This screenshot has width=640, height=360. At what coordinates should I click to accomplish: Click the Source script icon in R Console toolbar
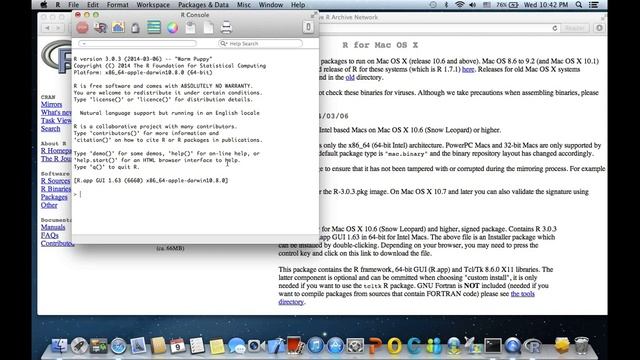[100, 28]
